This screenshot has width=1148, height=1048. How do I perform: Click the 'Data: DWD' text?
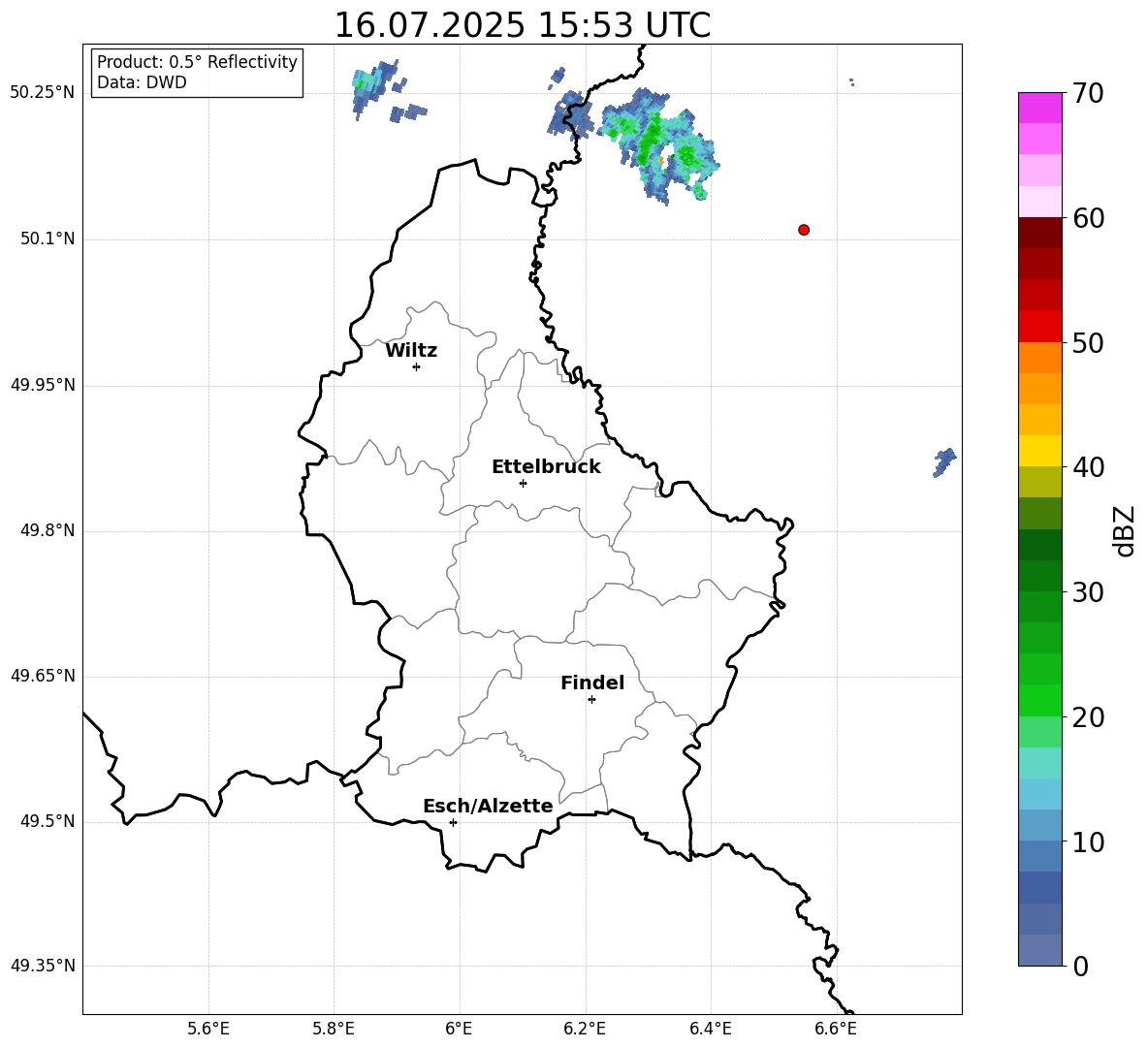coord(142,82)
